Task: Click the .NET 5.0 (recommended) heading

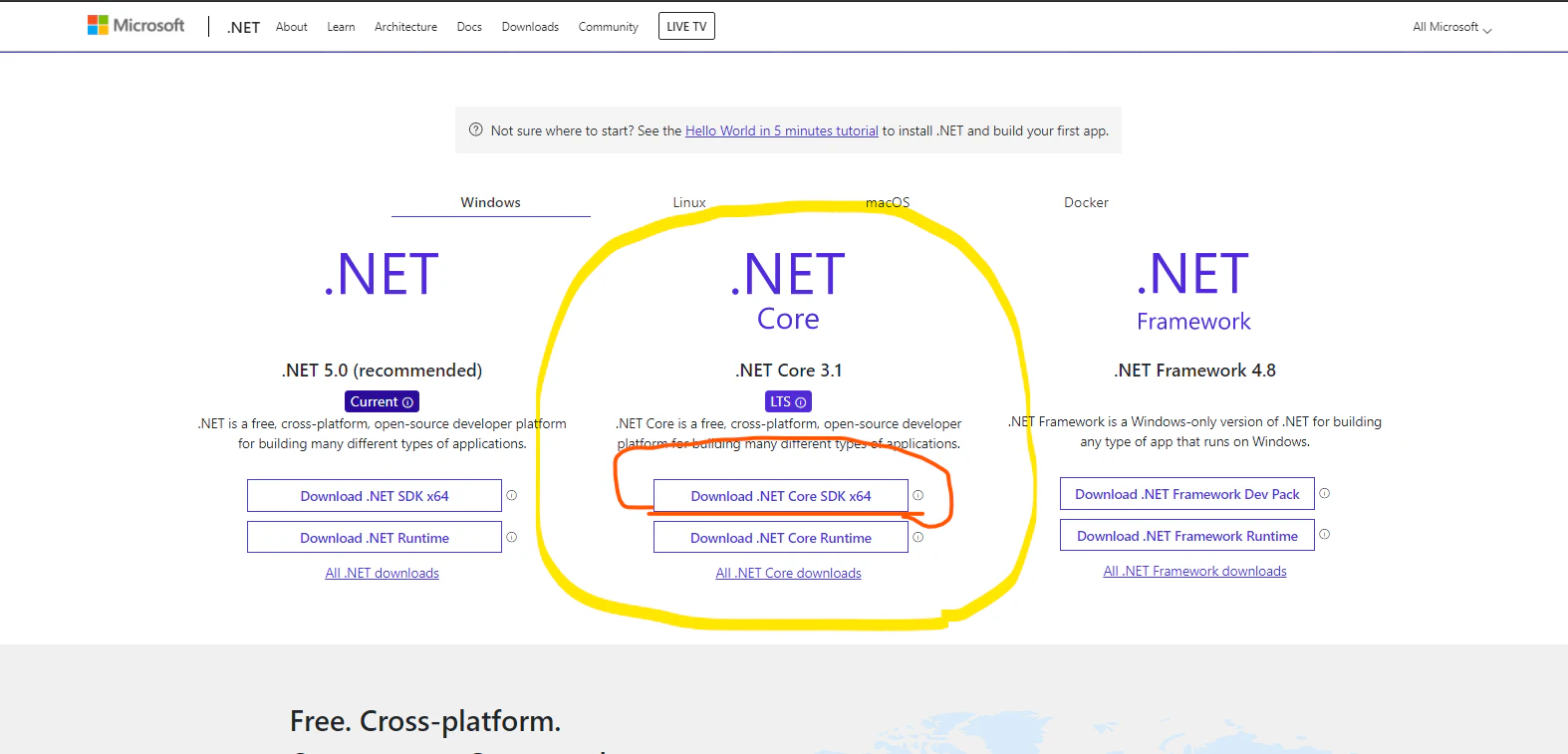Action: [382, 371]
